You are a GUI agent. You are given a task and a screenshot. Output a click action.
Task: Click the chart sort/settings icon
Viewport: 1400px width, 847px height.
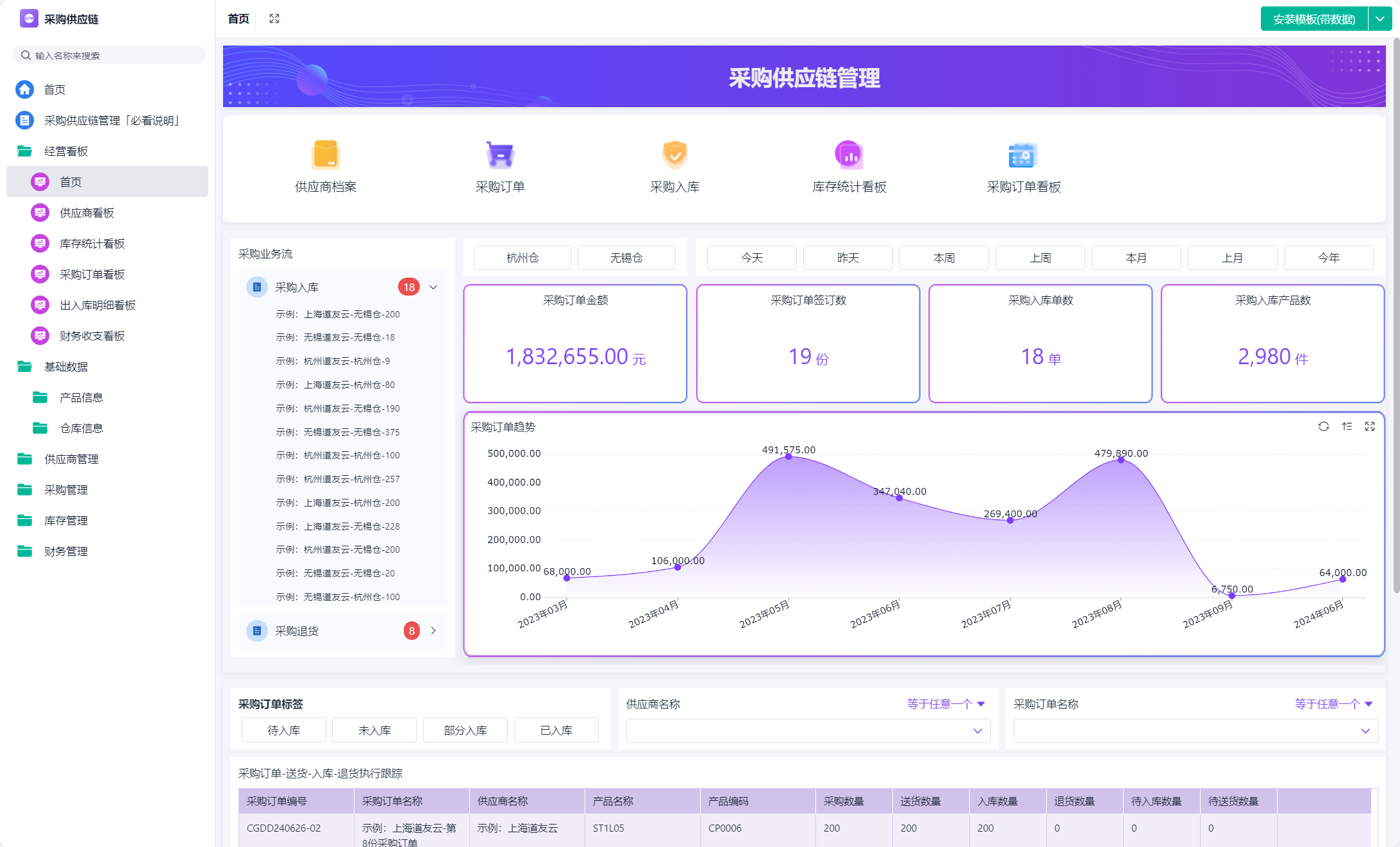(1347, 426)
